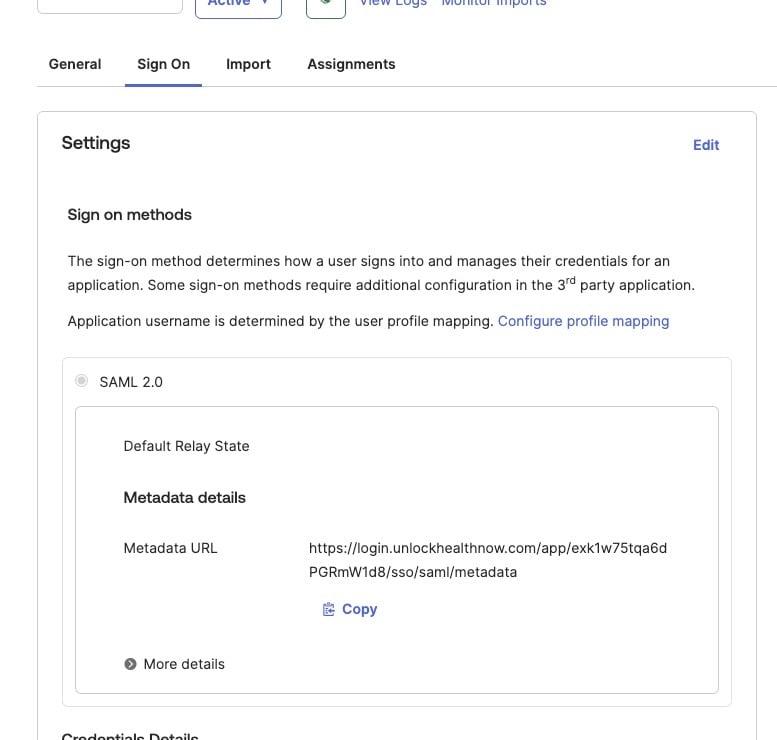Click the SAML 2.0 label
The image size is (777, 740).
131,382
